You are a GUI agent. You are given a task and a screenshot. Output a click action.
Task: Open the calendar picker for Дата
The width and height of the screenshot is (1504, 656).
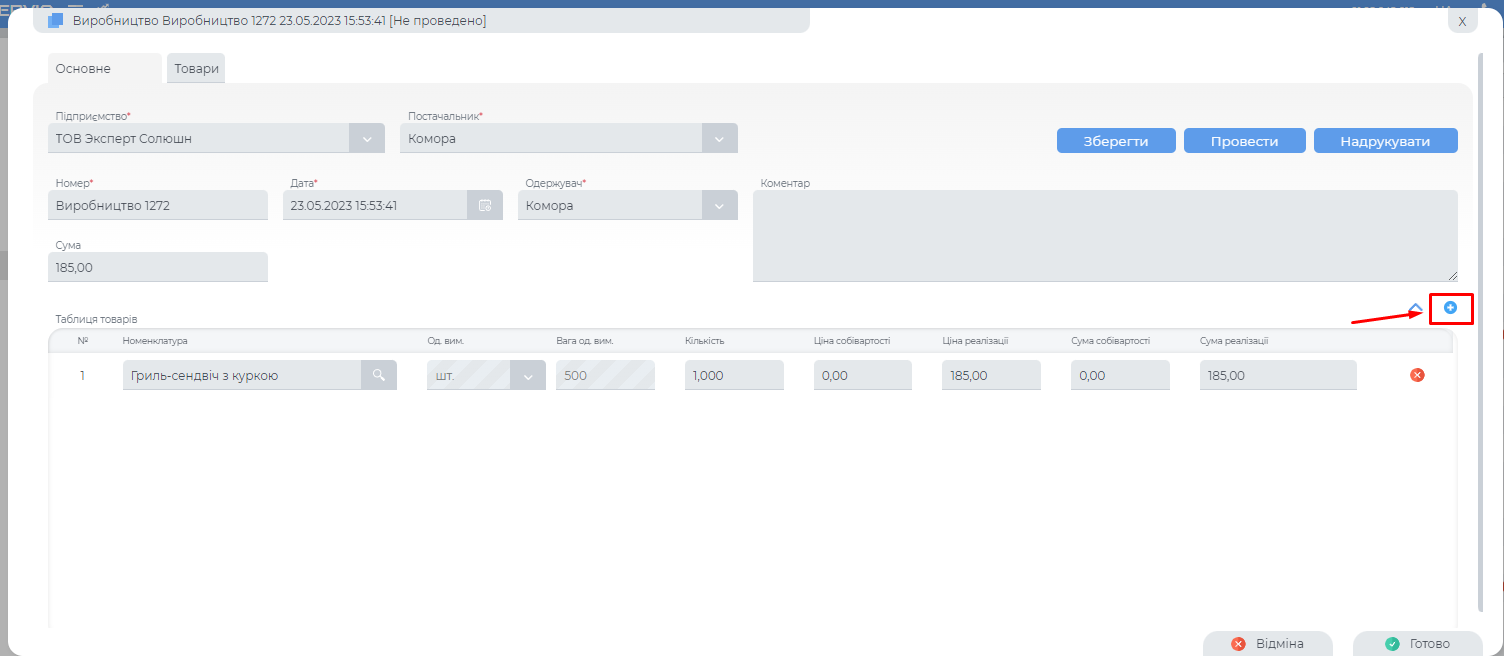(x=485, y=205)
